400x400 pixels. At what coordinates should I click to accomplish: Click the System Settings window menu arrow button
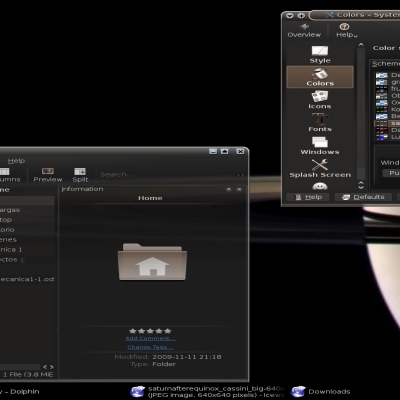pyautogui.click(x=290, y=15)
